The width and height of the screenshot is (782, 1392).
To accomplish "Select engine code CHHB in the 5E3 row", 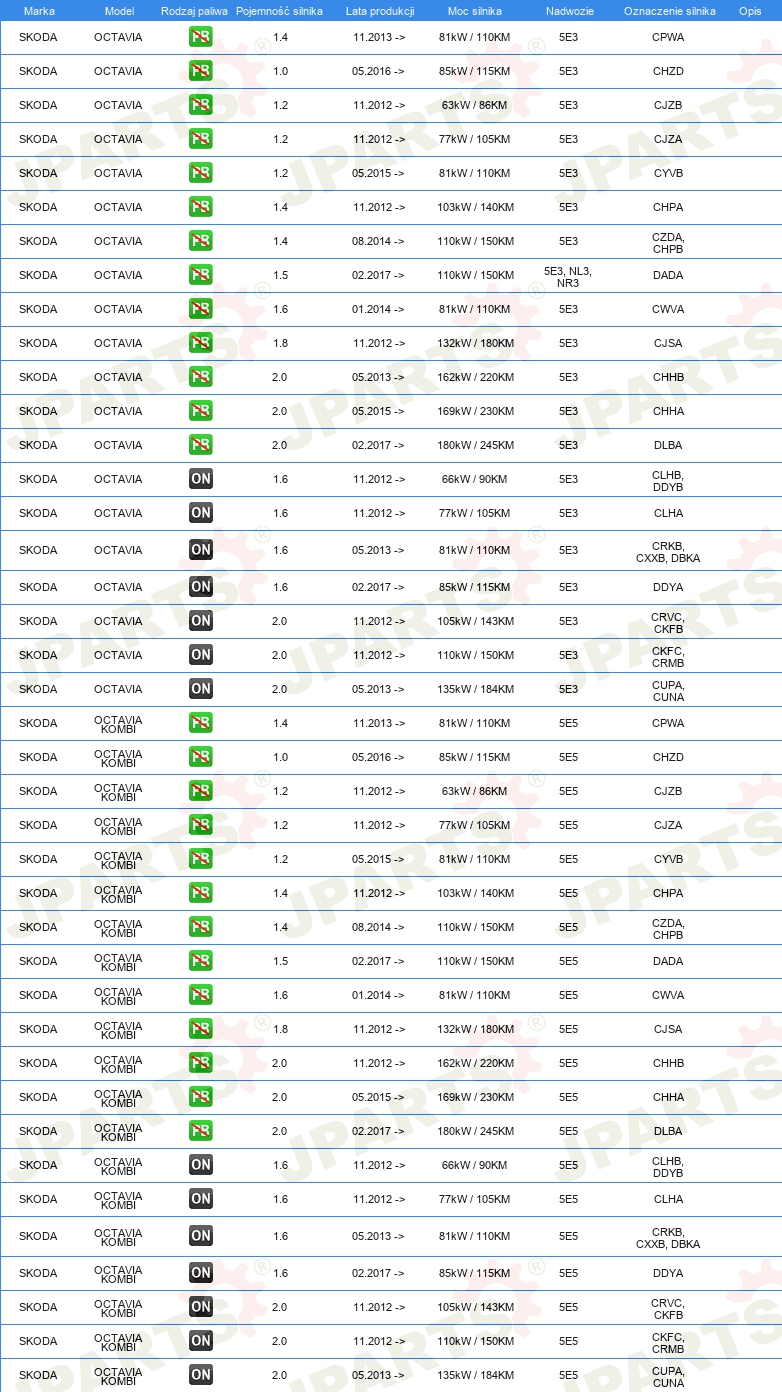I will coord(668,377).
